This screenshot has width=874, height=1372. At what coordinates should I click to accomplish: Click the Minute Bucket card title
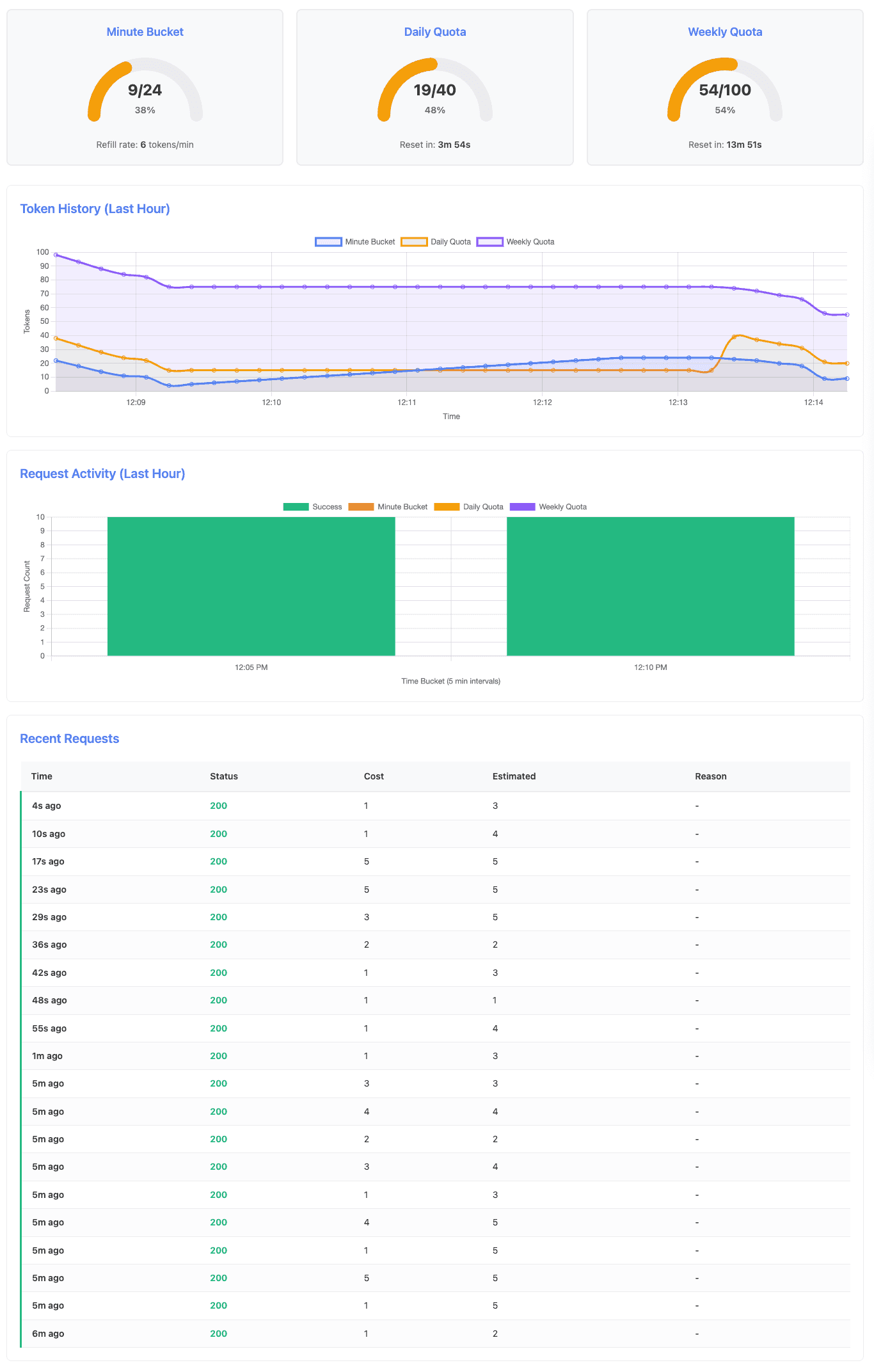145,32
